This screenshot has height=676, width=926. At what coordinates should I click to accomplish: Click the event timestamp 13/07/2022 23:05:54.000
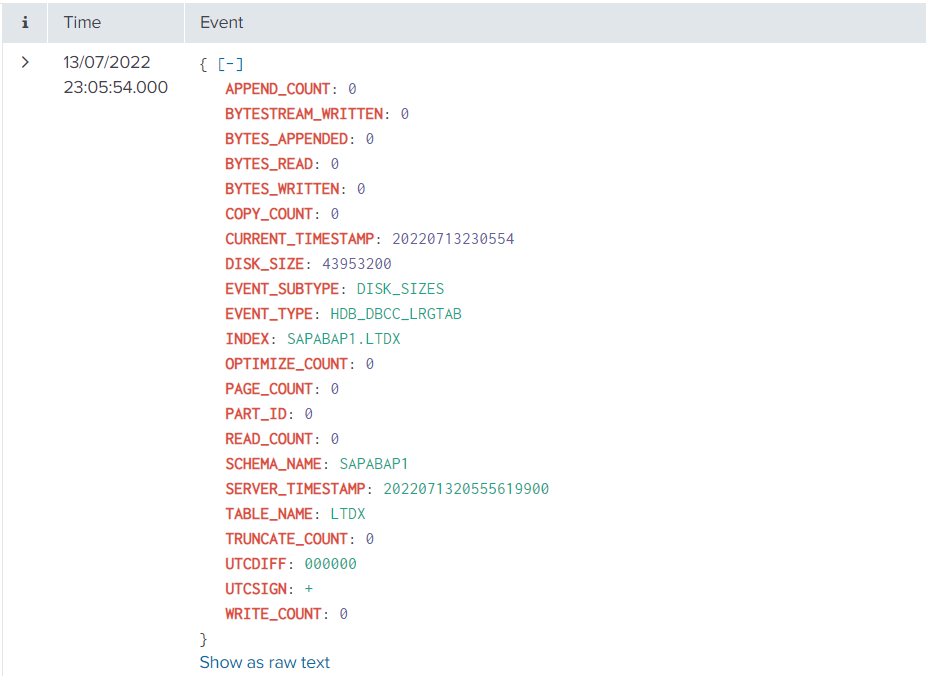click(x=115, y=75)
